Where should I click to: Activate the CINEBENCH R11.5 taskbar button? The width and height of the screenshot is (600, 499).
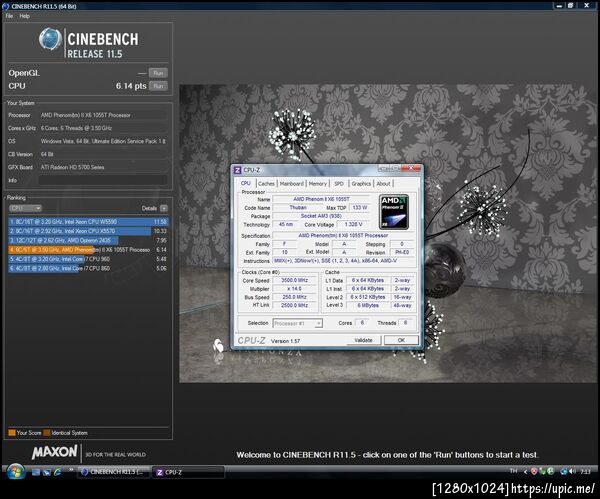tap(113, 472)
